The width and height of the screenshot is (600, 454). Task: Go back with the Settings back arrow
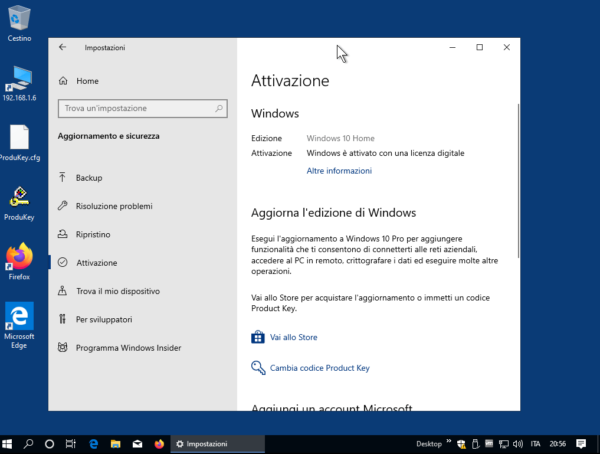(x=62, y=47)
